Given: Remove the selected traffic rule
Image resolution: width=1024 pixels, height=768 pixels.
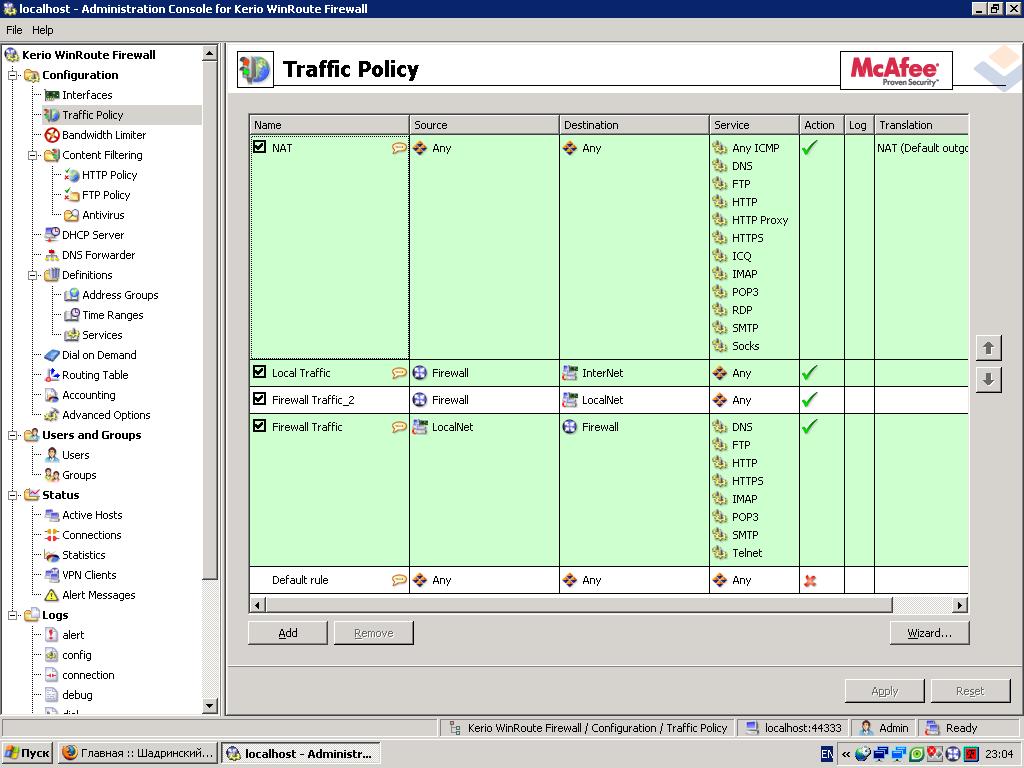Looking at the screenshot, I should coord(374,633).
